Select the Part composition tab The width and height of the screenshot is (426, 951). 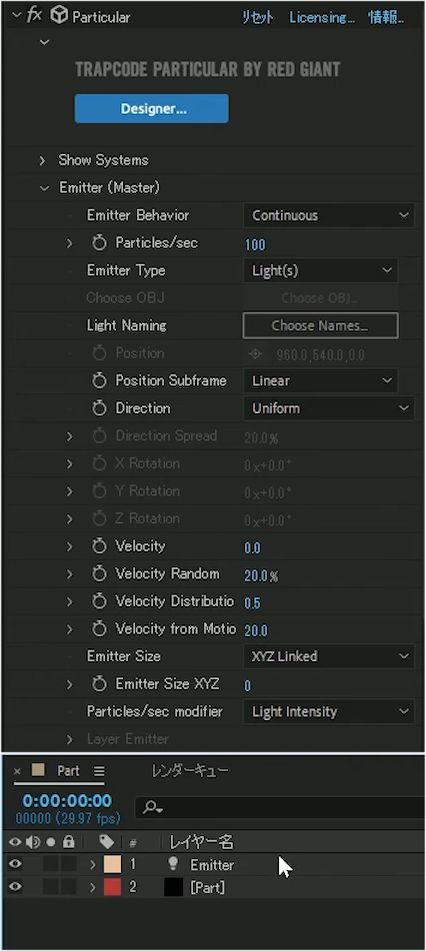tap(68, 771)
